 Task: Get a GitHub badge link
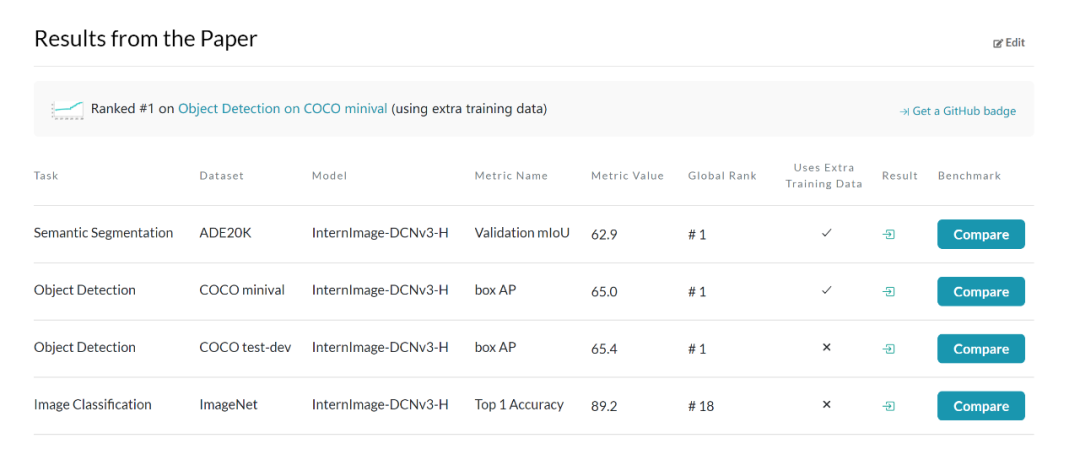958,111
